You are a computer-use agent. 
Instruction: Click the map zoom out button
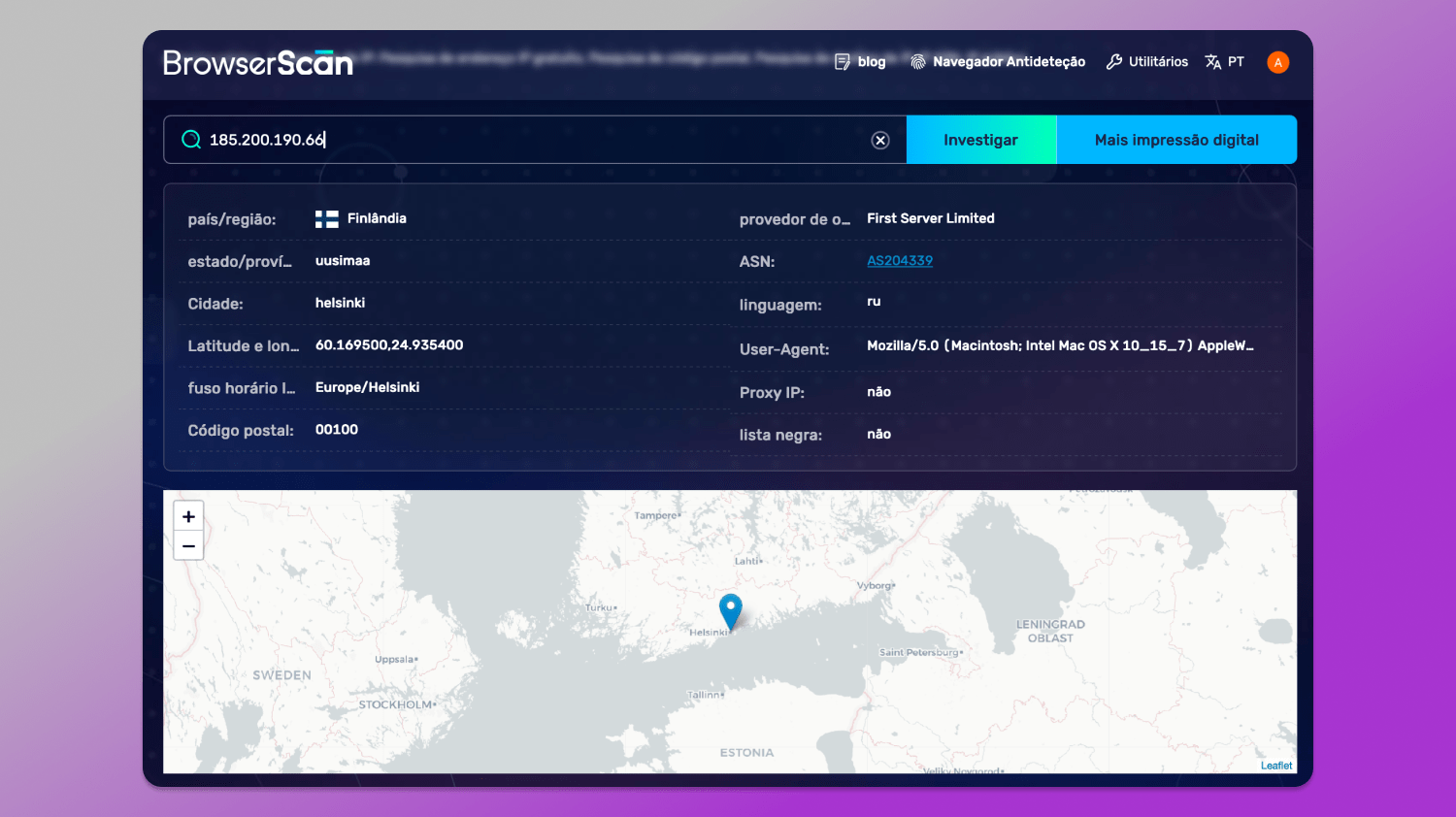click(x=188, y=545)
